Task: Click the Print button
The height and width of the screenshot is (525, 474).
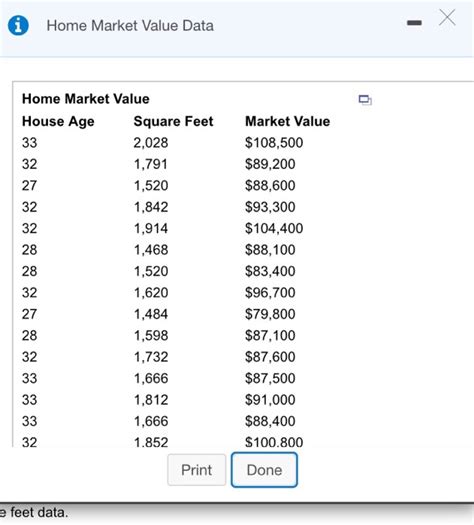Action: tap(196, 470)
